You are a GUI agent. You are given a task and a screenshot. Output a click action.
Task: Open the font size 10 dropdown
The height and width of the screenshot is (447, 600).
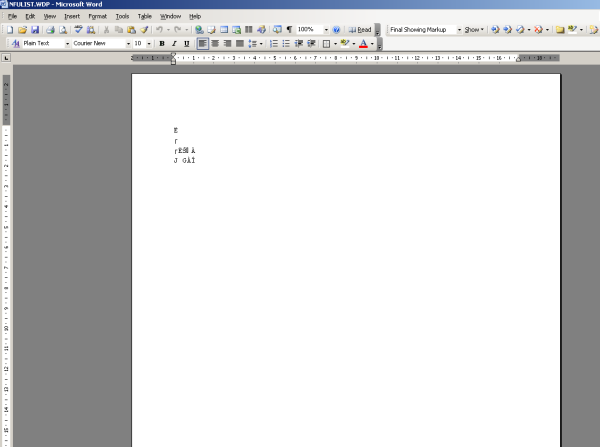[x=149, y=44]
